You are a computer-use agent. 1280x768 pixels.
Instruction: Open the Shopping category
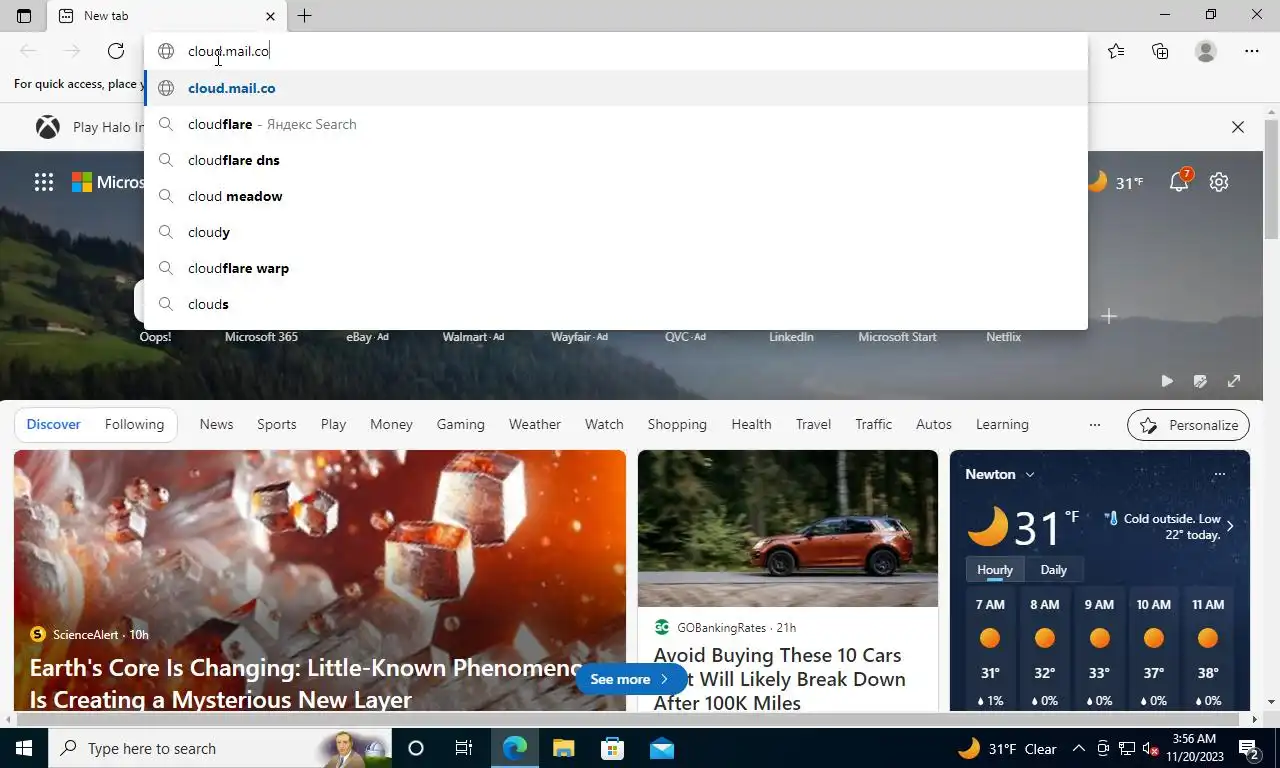pyautogui.click(x=677, y=424)
